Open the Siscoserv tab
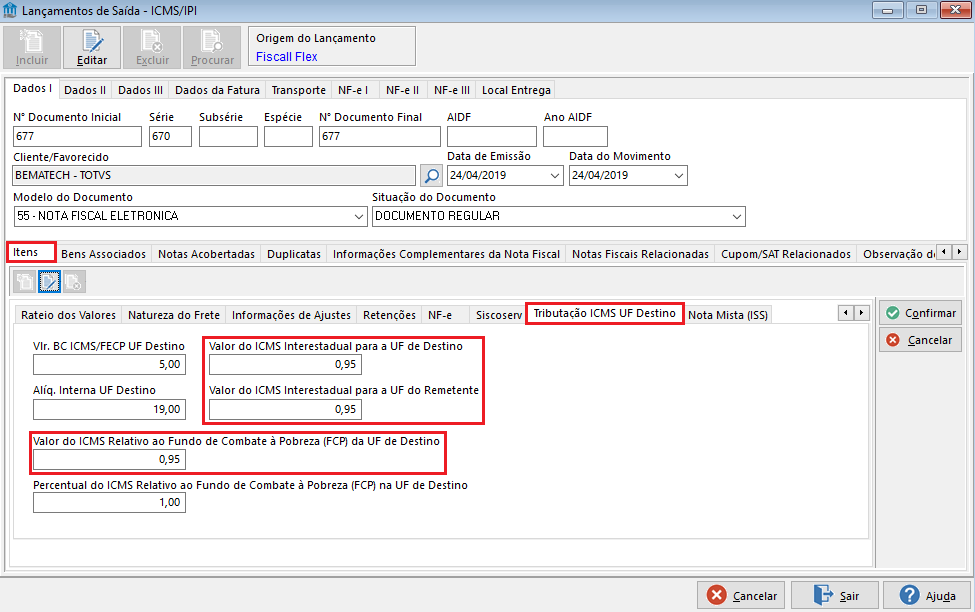The image size is (975, 612). pos(499,315)
